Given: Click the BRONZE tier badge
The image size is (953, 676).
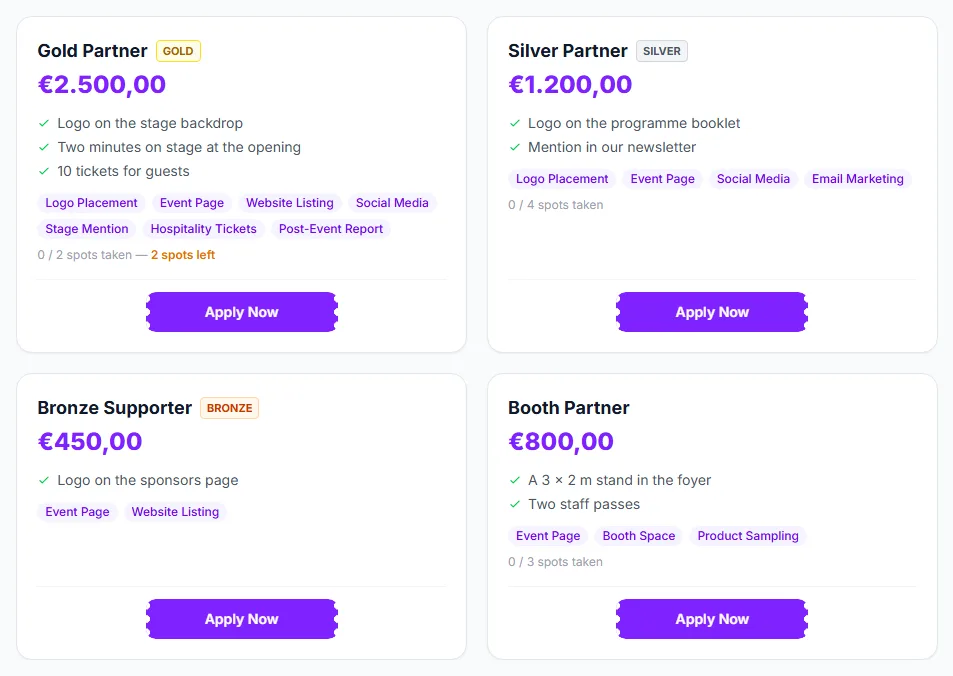Looking at the screenshot, I should pyautogui.click(x=229, y=408).
